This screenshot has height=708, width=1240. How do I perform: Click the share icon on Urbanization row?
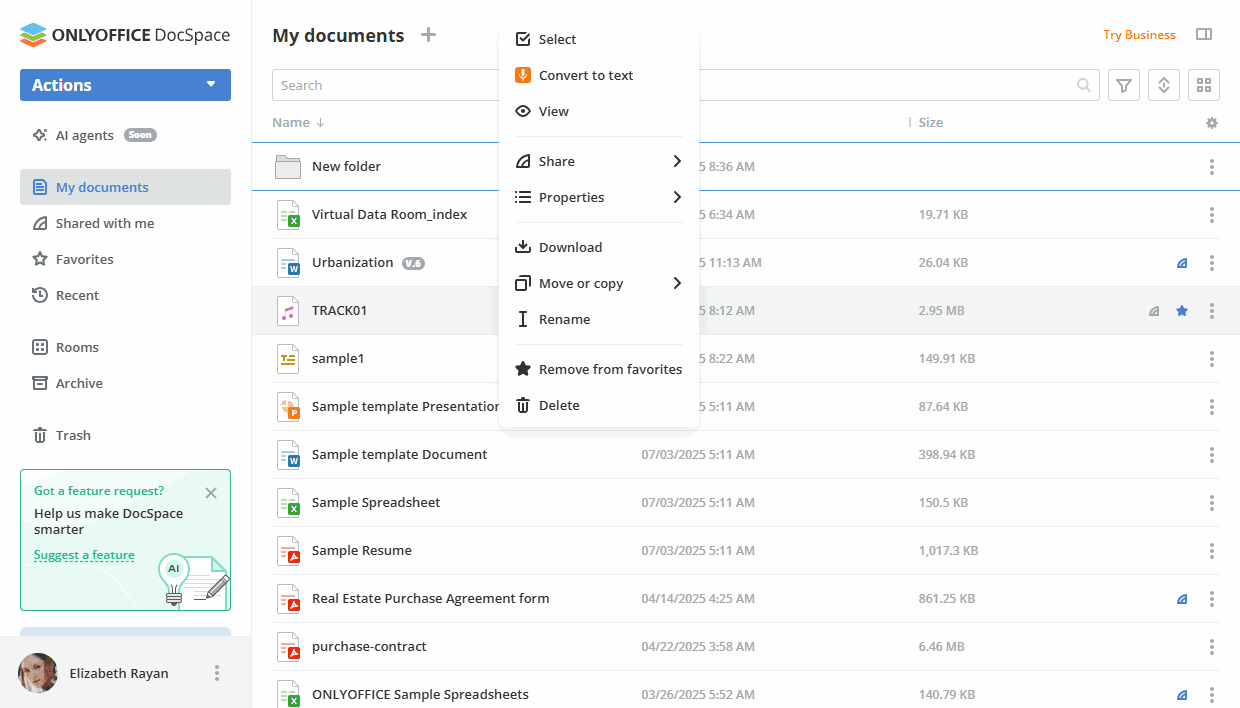click(1182, 263)
